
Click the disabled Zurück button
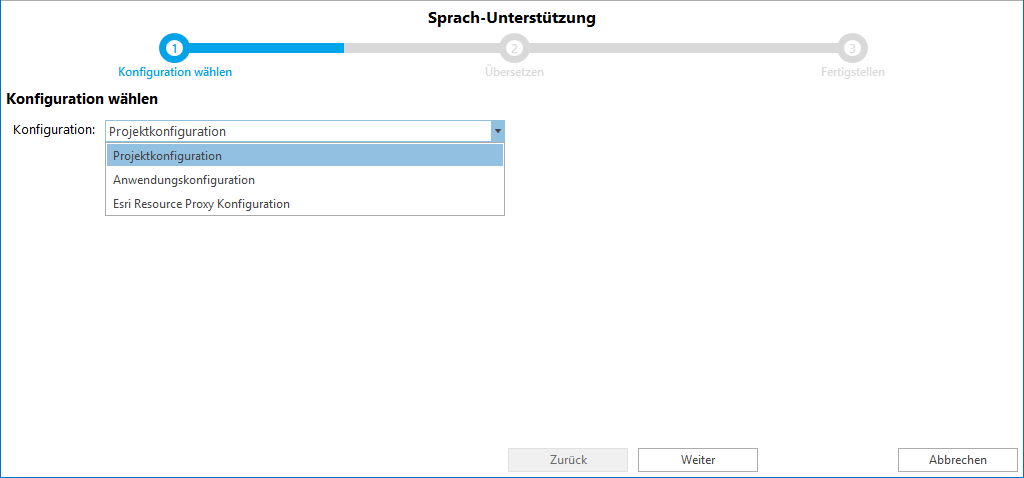(x=568, y=460)
